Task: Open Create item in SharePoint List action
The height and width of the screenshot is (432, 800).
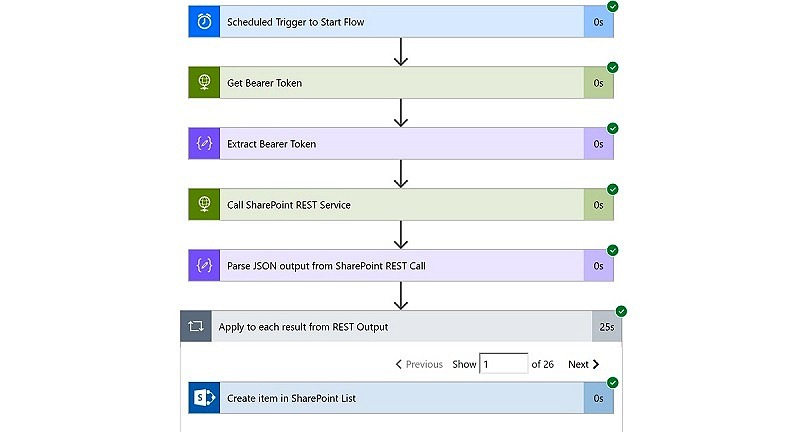Action: coord(402,398)
